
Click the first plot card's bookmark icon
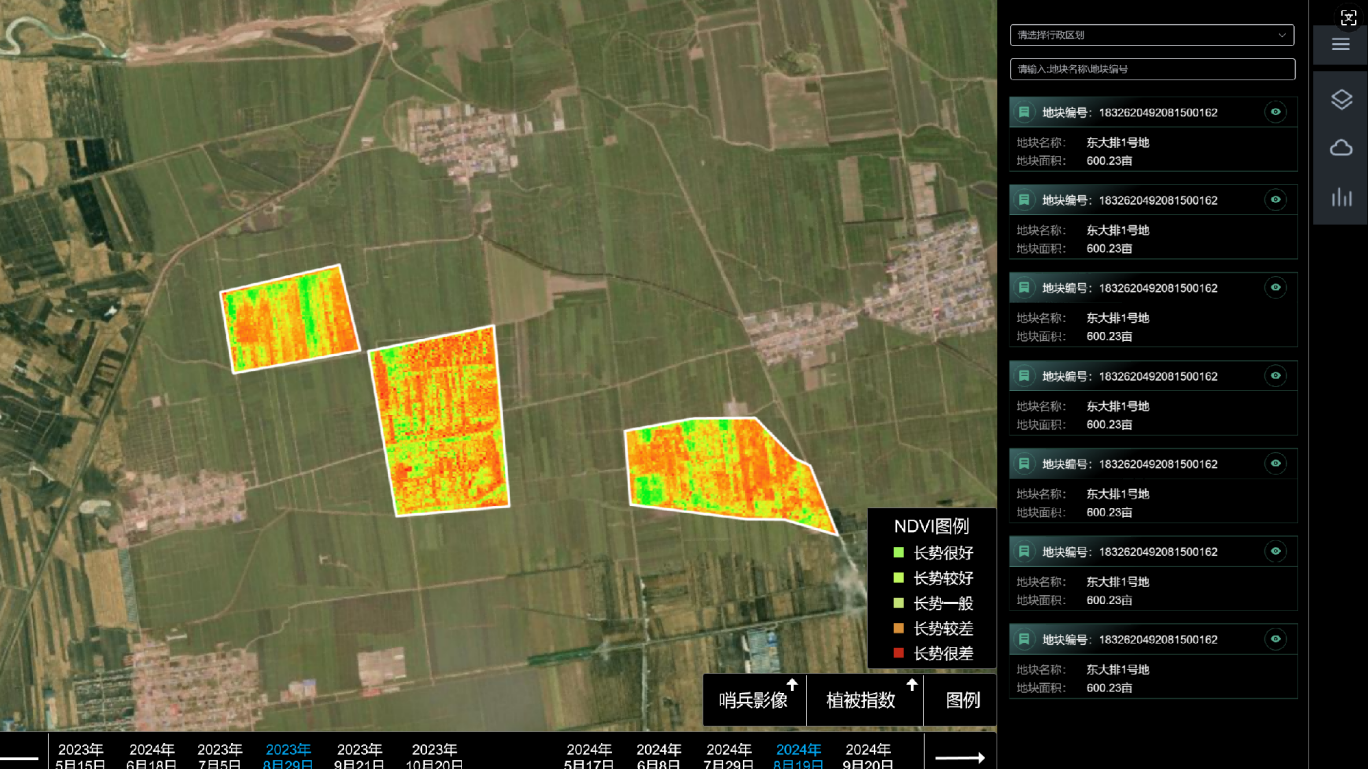(x=1024, y=112)
